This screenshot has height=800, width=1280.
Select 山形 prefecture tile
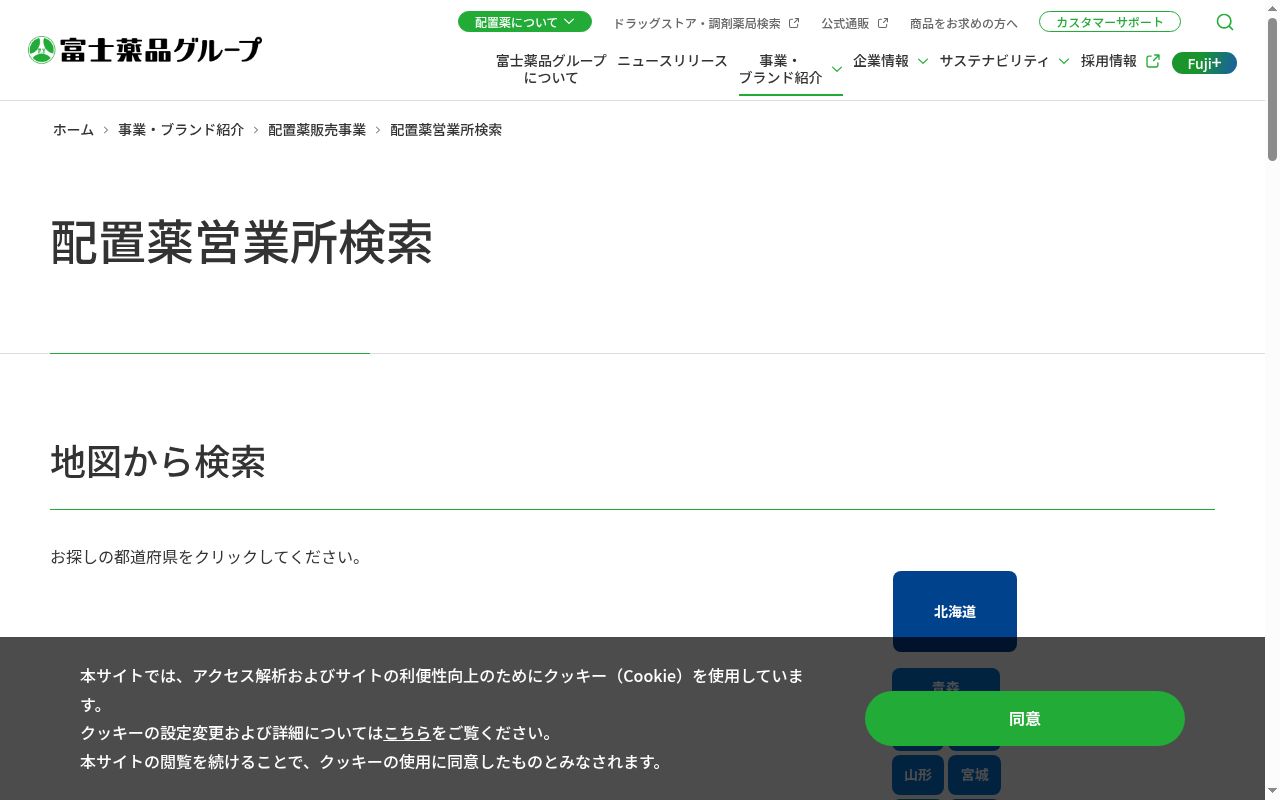(x=918, y=775)
